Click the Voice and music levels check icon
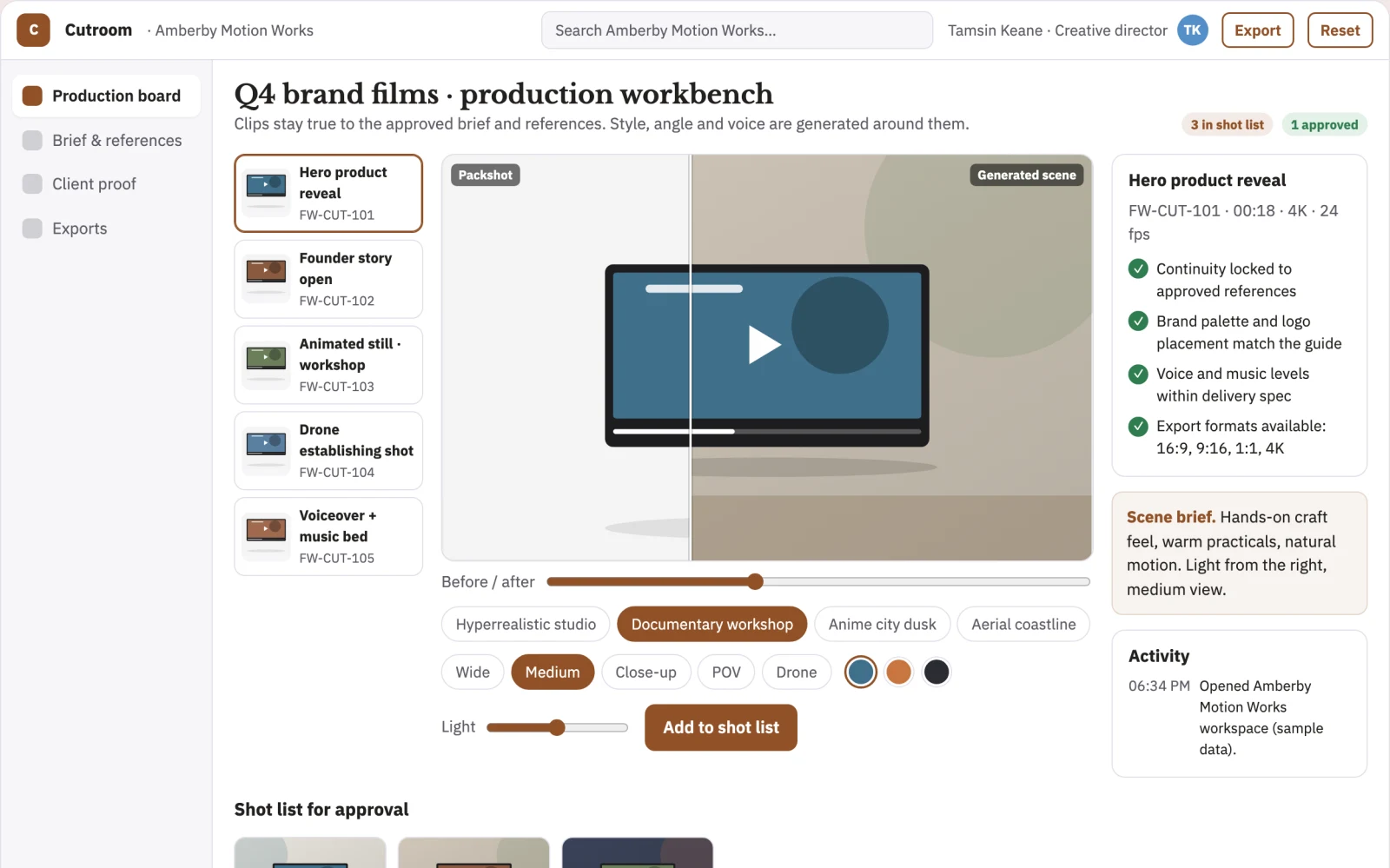Screen dimensions: 1390x868 (1138, 374)
